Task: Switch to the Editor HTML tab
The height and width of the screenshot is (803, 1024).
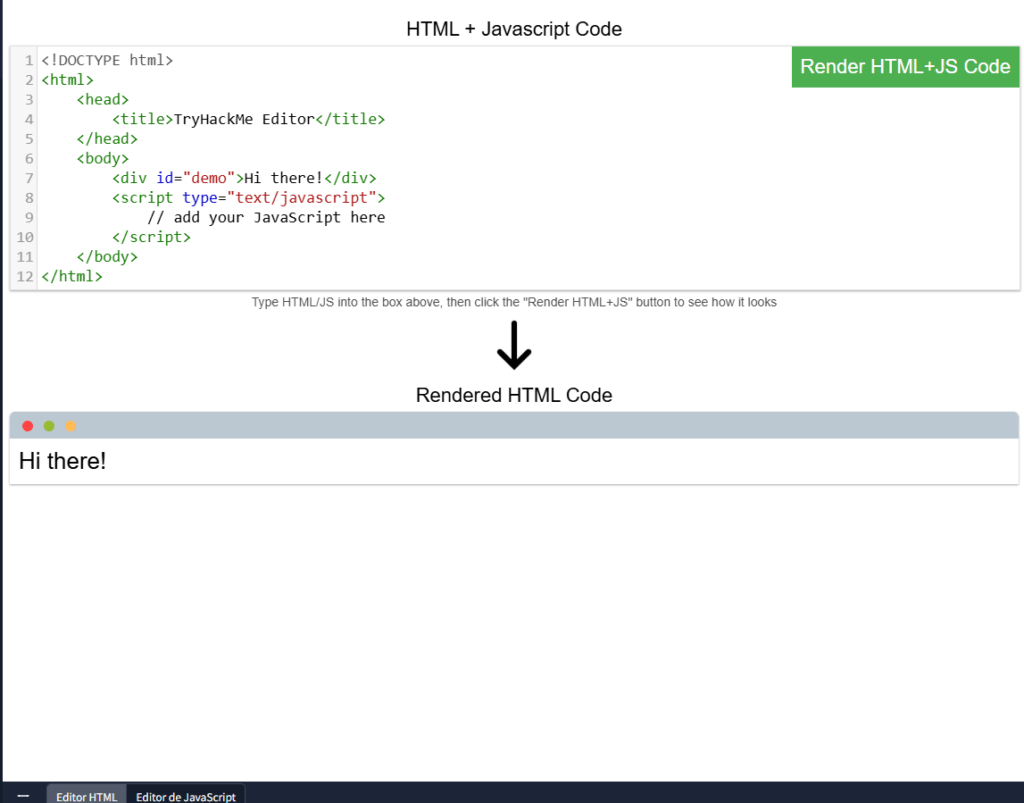Action: pos(86,796)
